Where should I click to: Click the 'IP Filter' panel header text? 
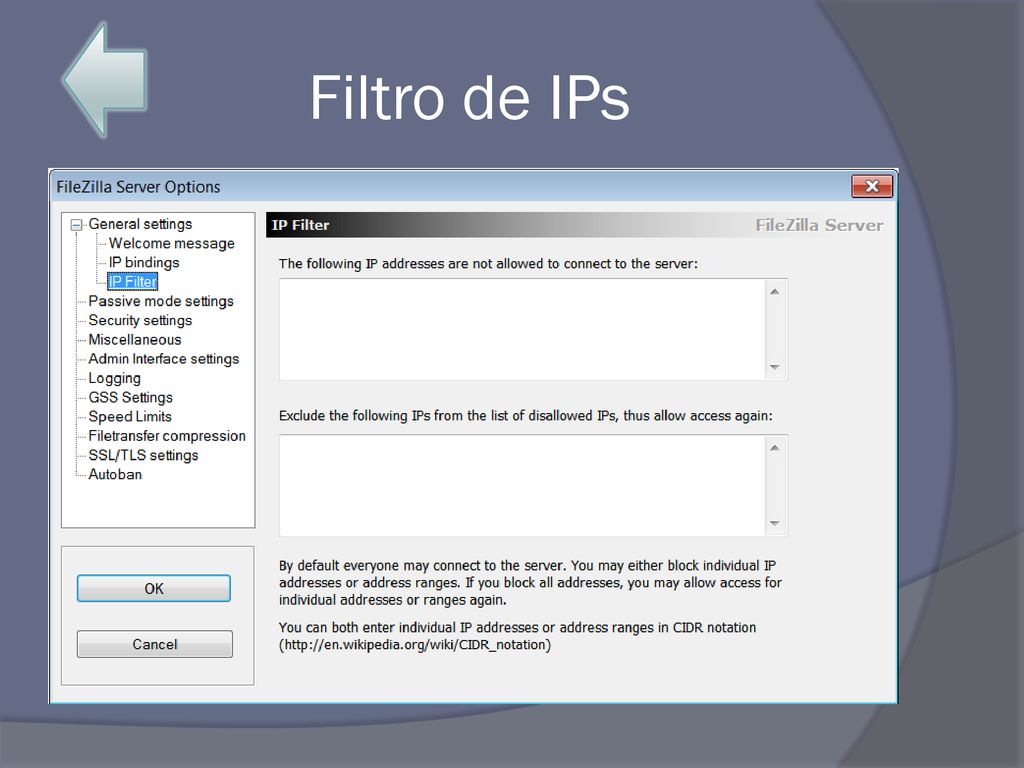300,225
